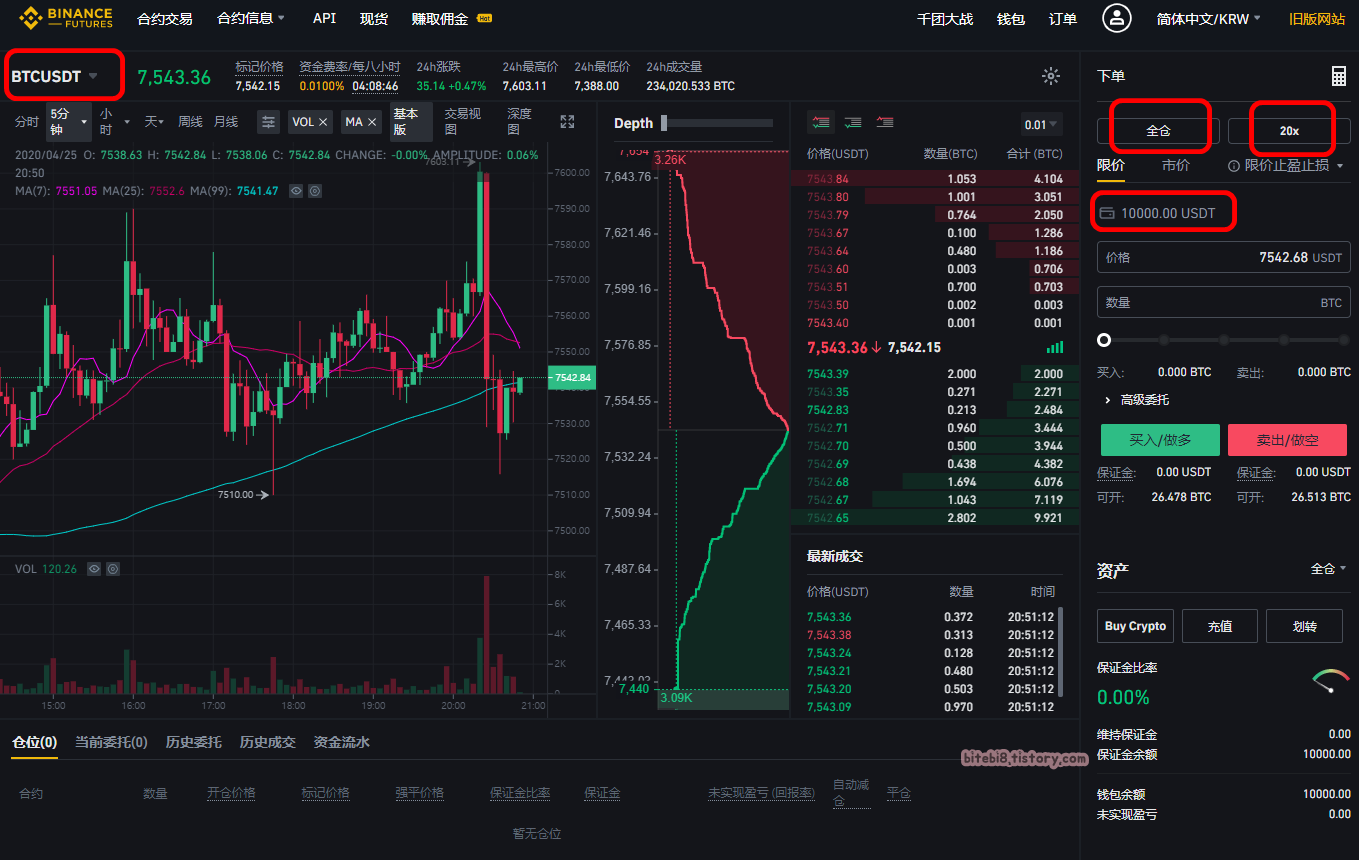Select 月线 monthly interval
Screen dimensions: 1359x860
pyautogui.click(x=226, y=121)
